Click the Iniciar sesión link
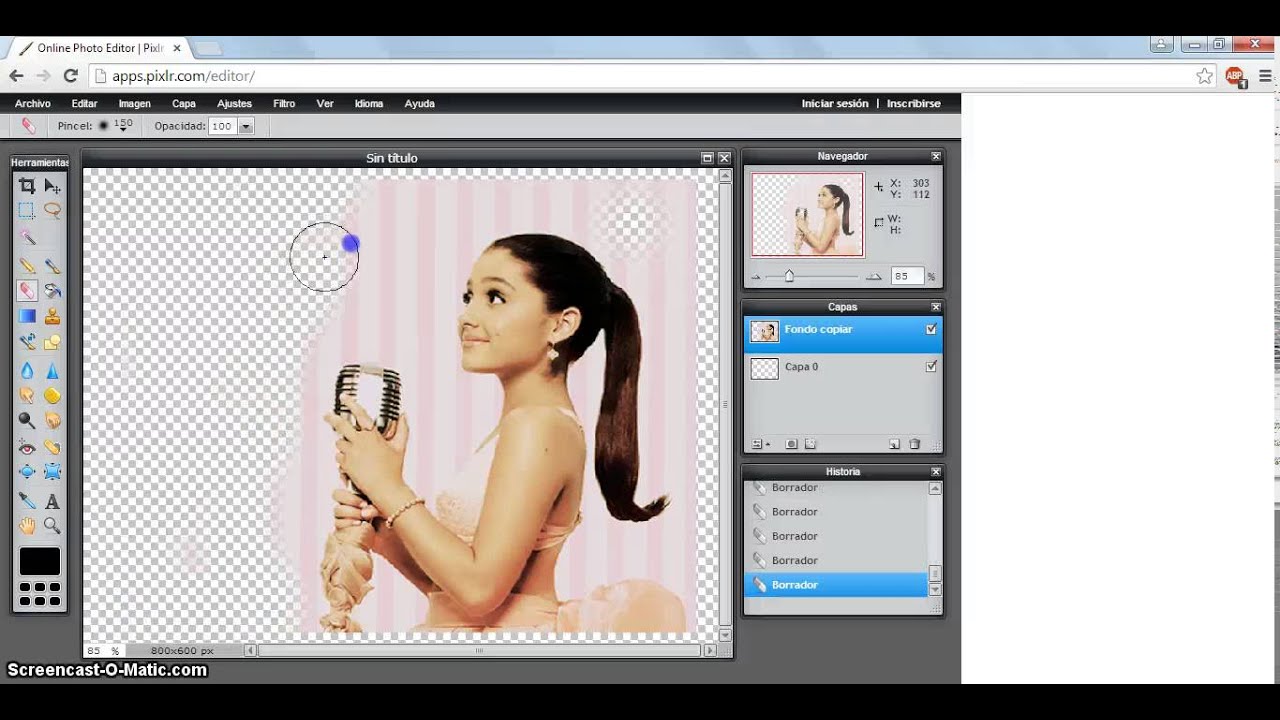Image resolution: width=1280 pixels, height=720 pixels. coord(835,103)
